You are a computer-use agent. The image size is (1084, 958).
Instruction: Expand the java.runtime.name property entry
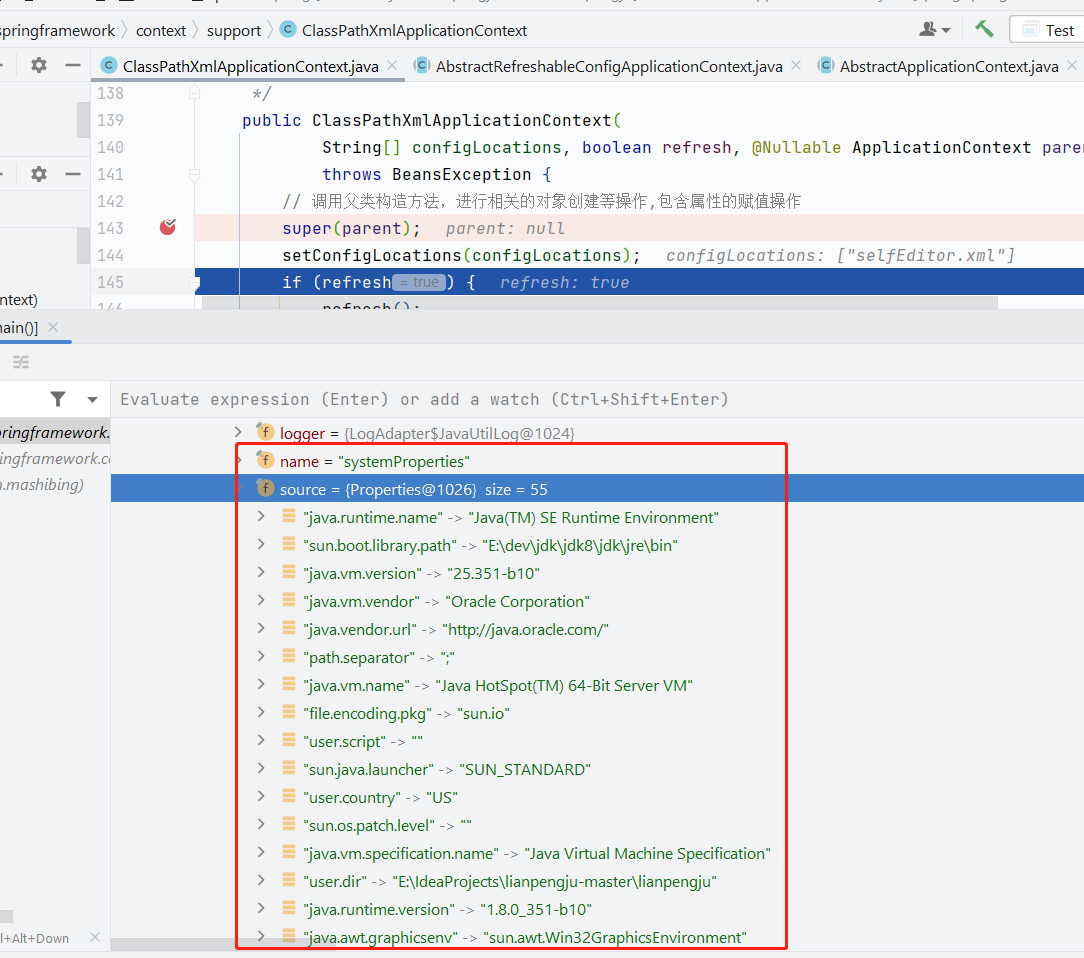[261, 517]
